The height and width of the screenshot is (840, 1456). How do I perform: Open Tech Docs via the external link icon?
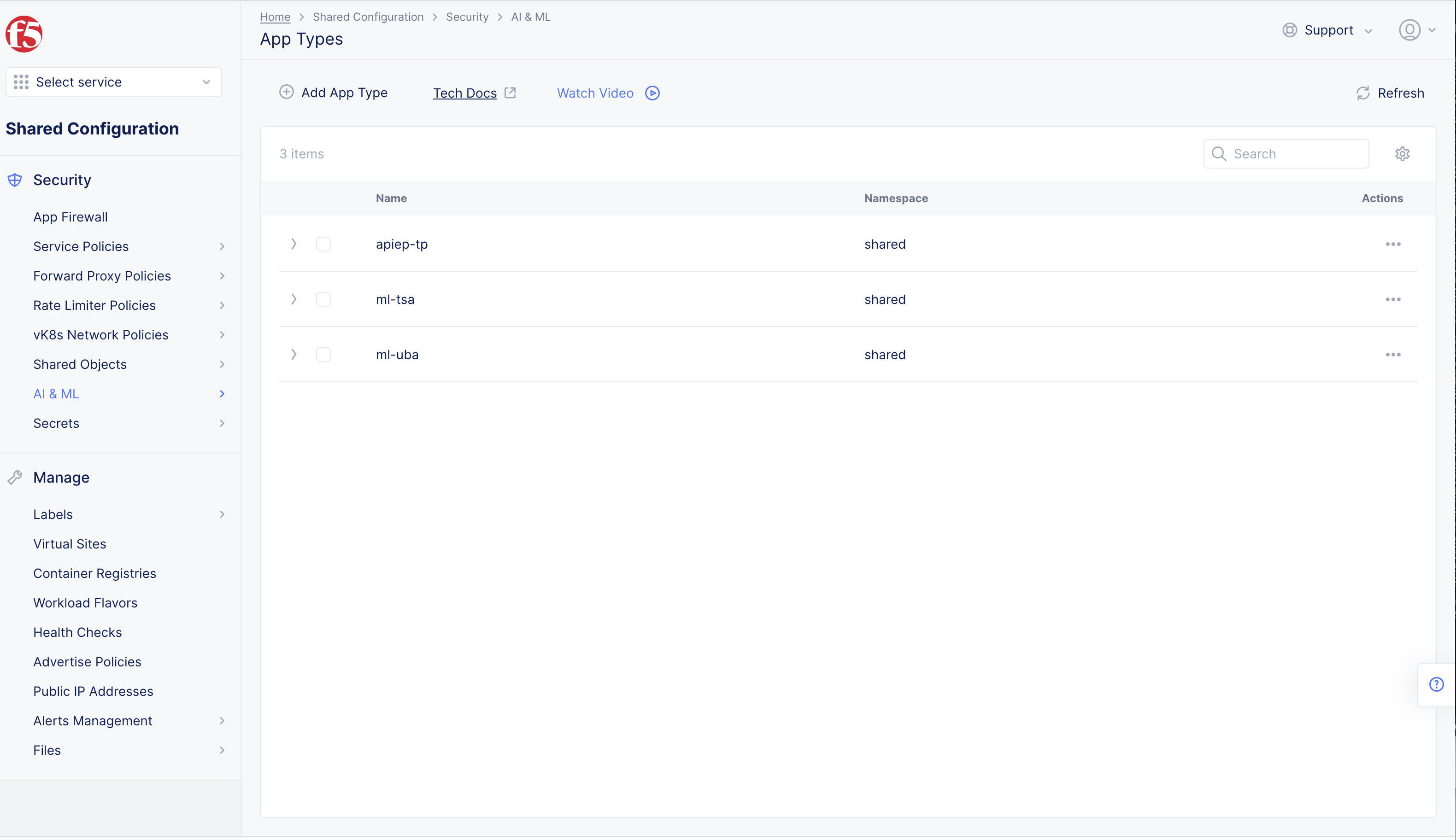coord(510,92)
